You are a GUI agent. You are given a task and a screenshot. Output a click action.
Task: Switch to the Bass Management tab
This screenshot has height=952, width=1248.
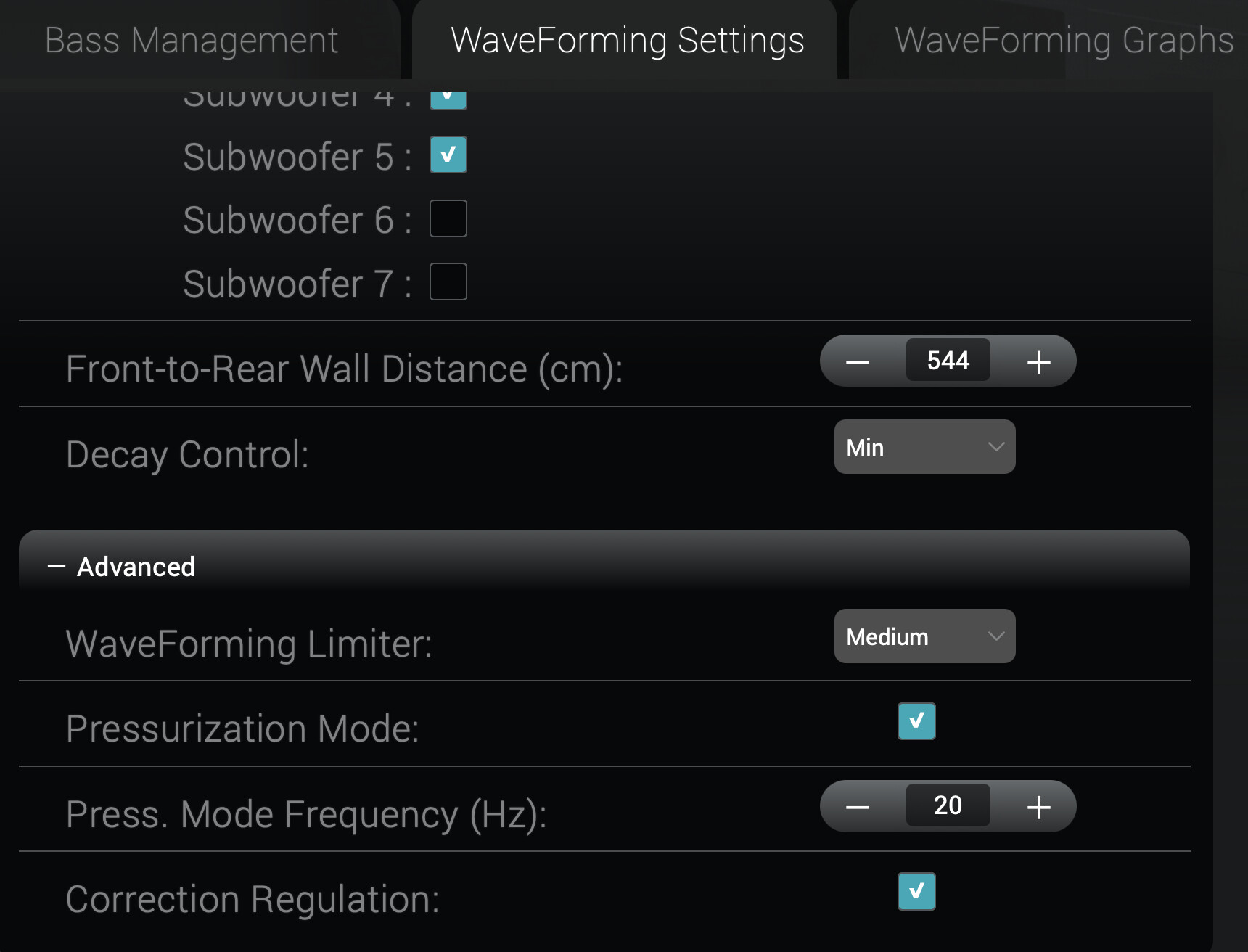pyautogui.click(x=192, y=40)
